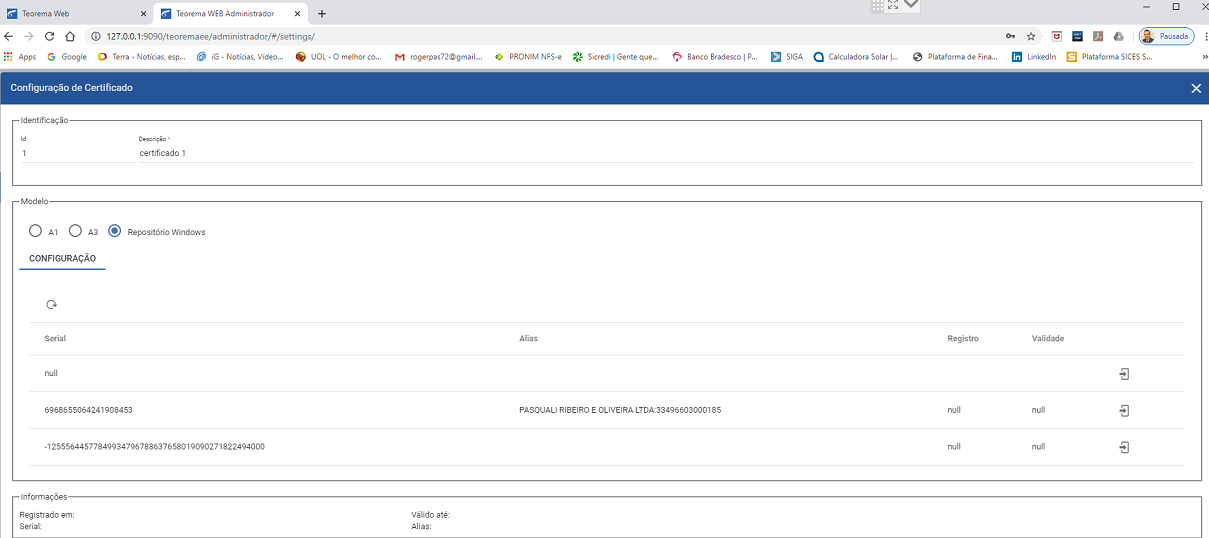This screenshot has height=538, width=1209.
Task: Click the Registro column header
Action: [x=963, y=338]
